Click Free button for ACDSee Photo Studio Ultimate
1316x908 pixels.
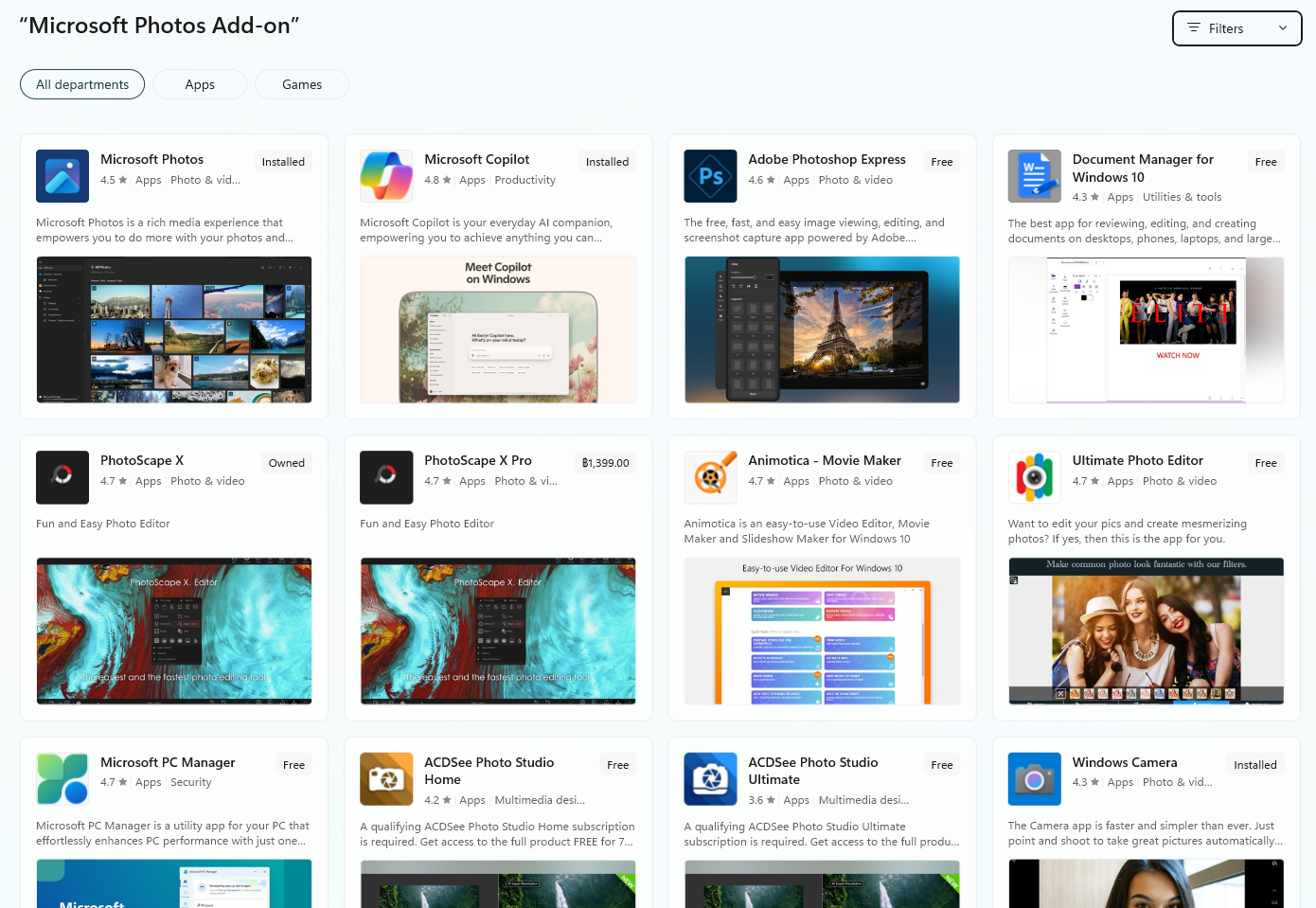pyautogui.click(x=942, y=765)
